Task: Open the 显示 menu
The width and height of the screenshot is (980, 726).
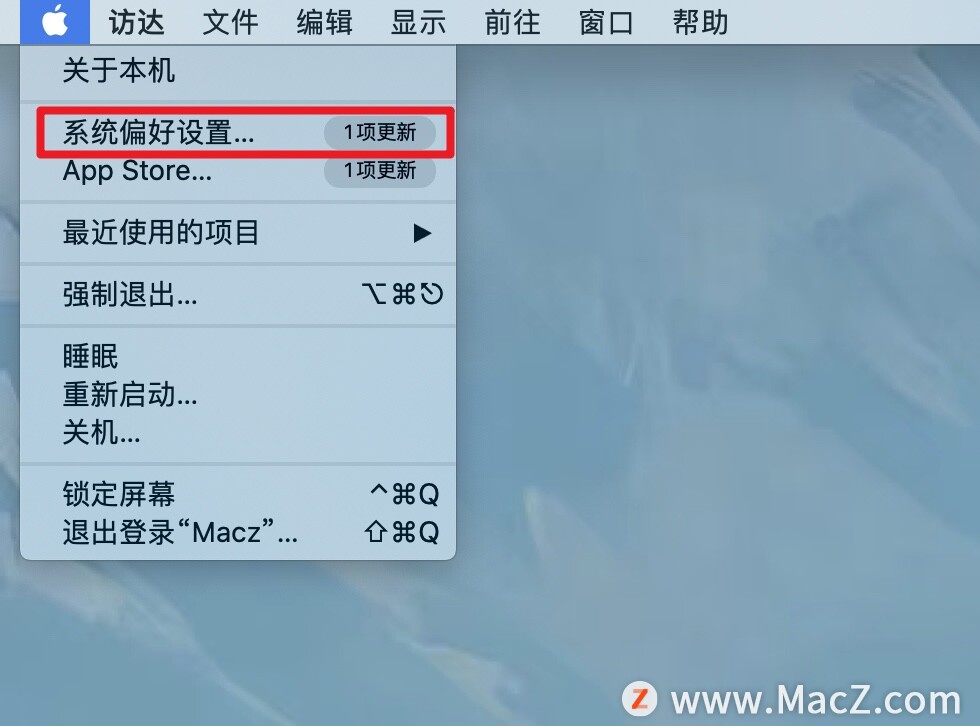Action: (x=418, y=22)
